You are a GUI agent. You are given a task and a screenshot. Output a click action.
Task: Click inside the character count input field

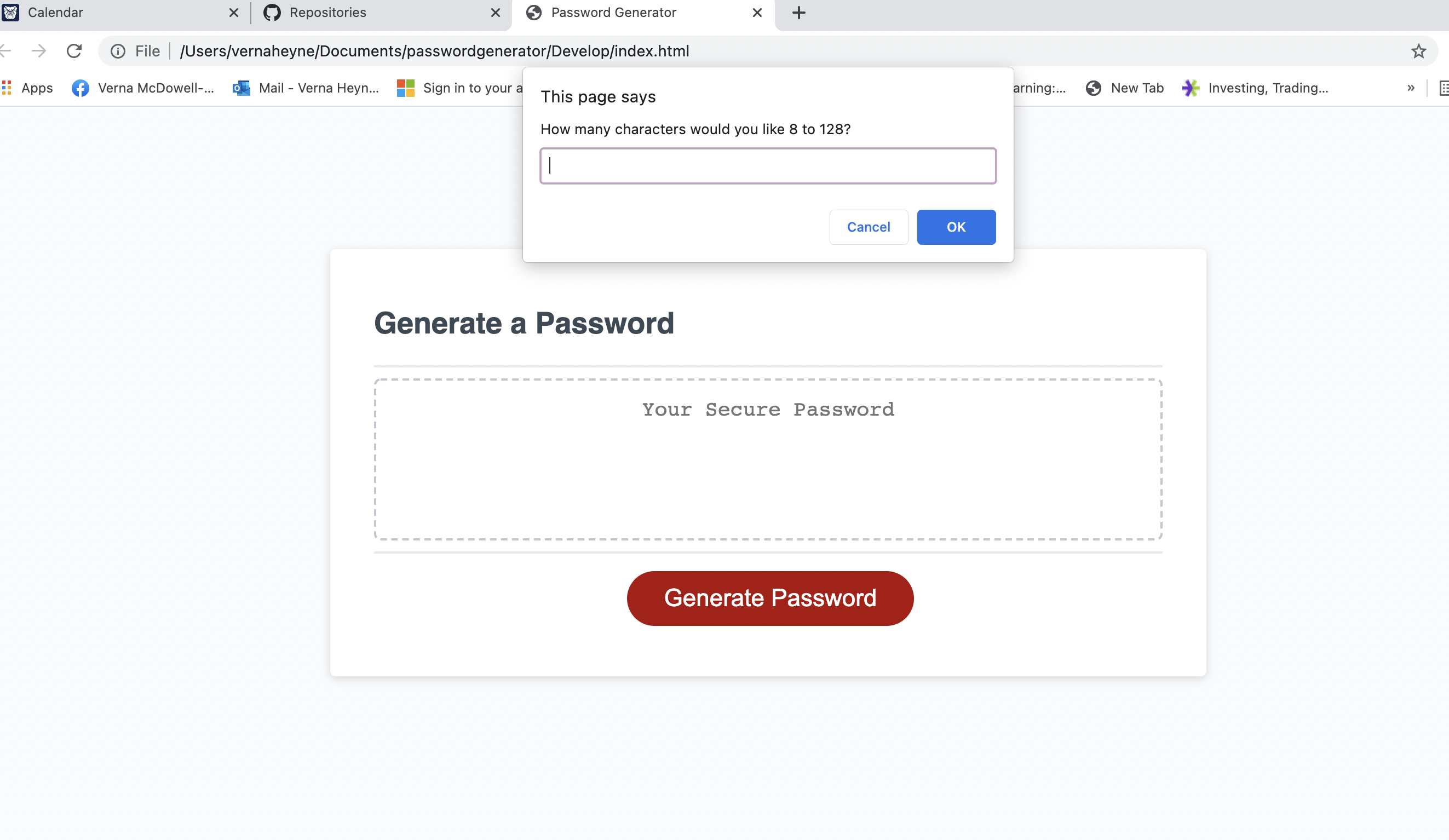(768, 165)
